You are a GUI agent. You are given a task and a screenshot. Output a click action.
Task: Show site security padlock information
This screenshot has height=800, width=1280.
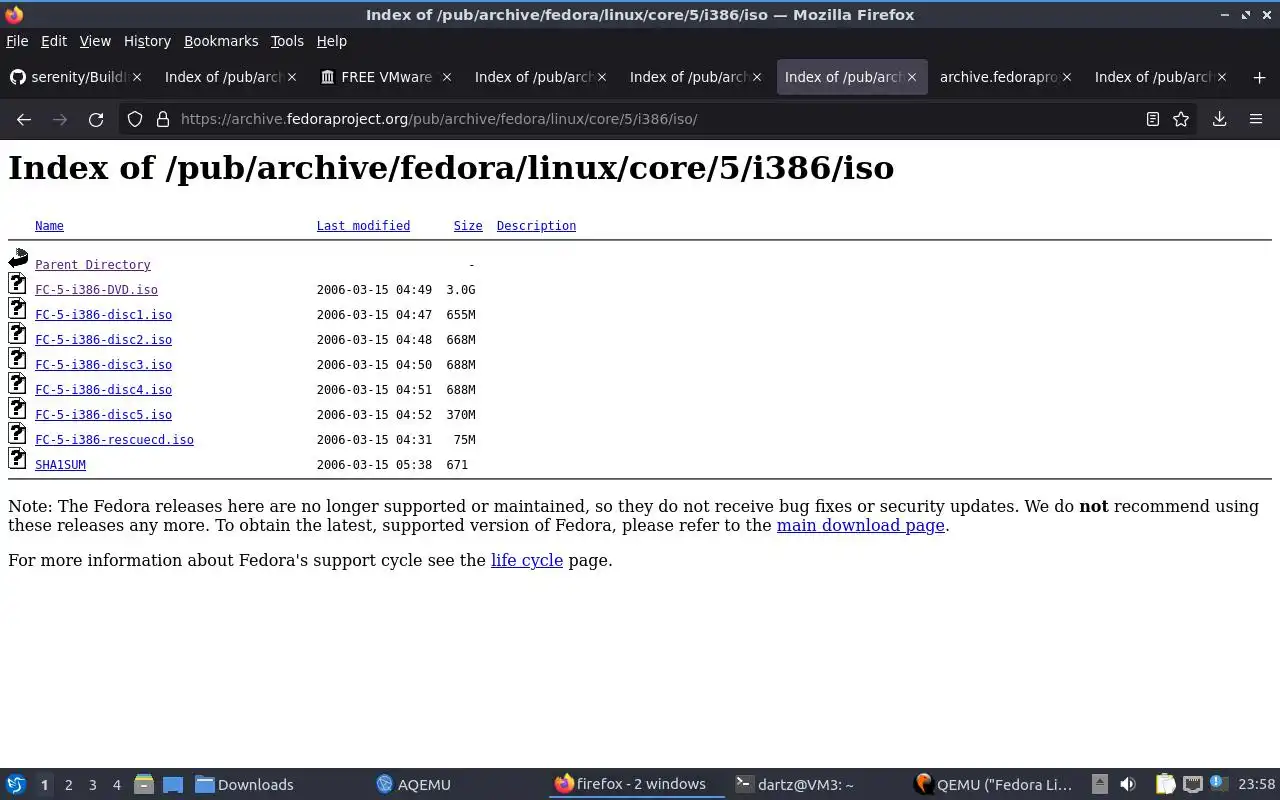[x=163, y=119]
